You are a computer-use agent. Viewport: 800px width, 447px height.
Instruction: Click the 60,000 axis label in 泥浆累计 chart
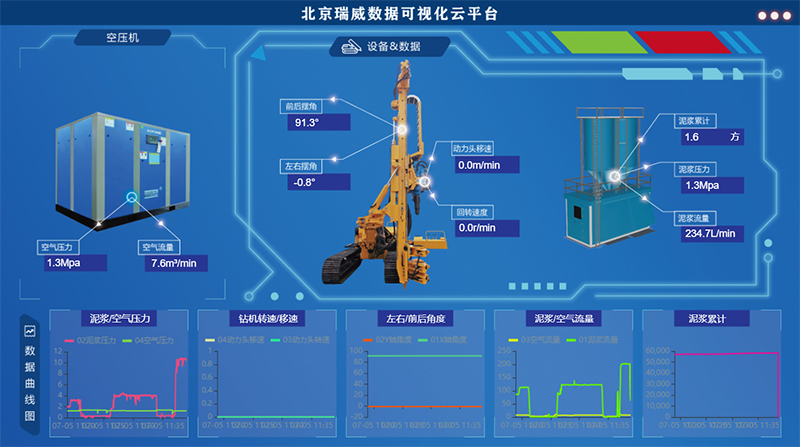[x=658, y=351]
